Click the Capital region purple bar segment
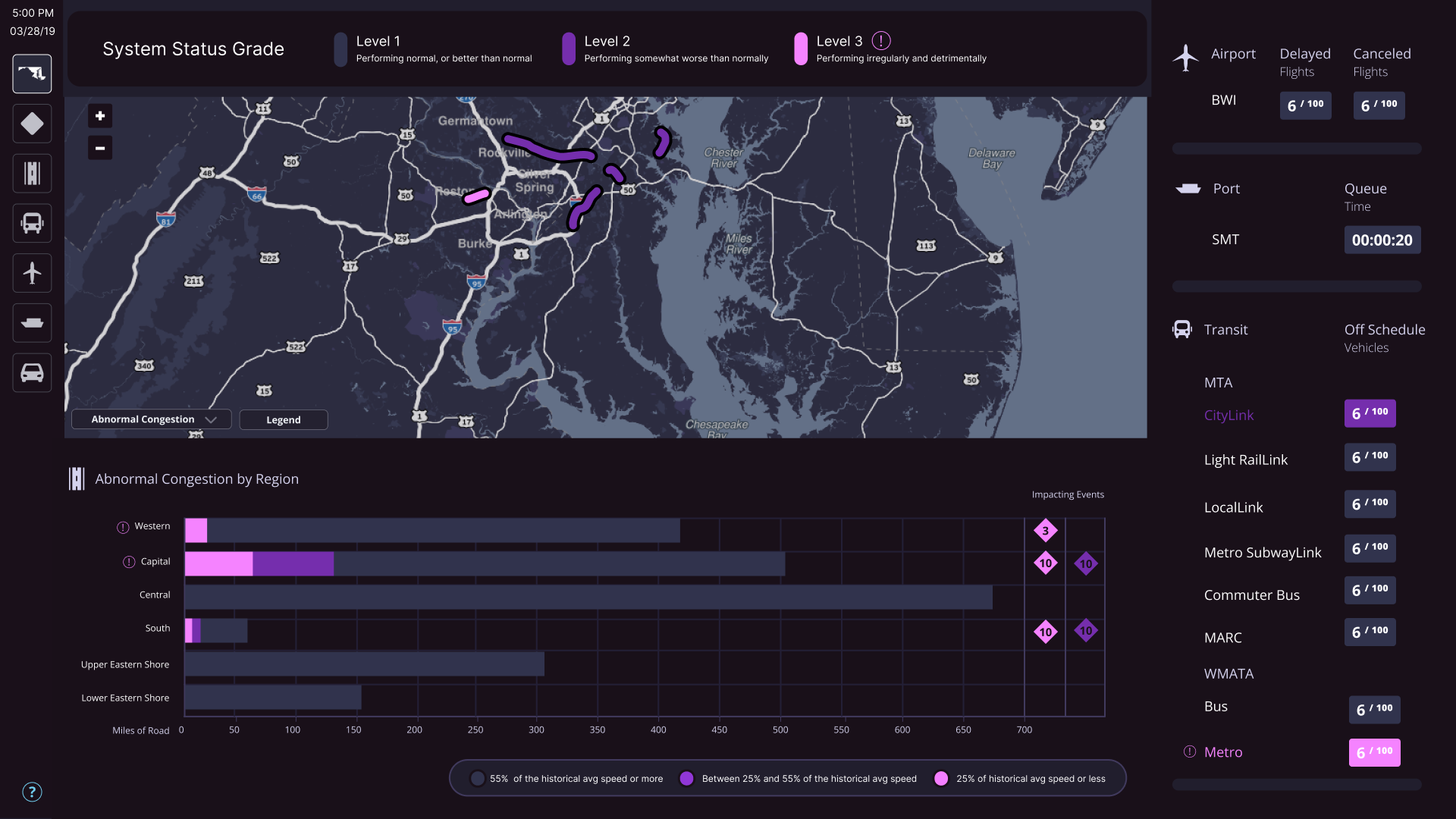The image size is (1456, 819). 293,563
